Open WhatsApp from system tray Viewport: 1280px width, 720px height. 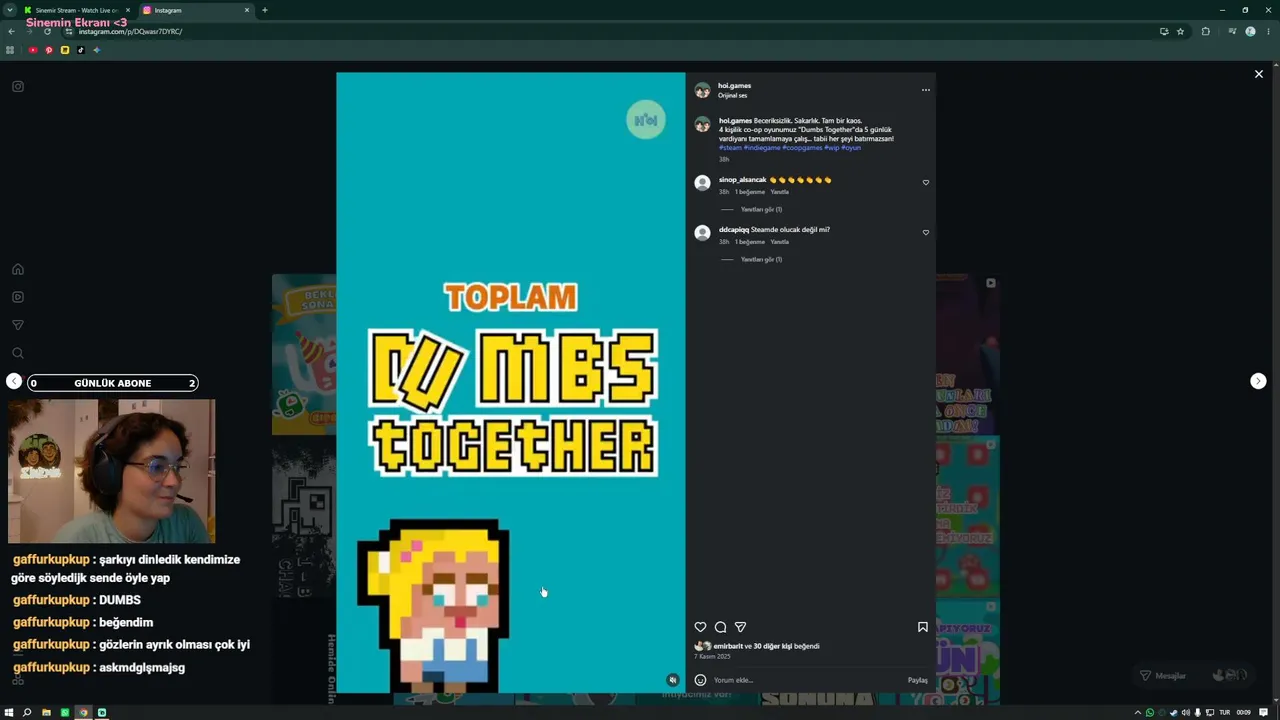[x=1150, y=712]
